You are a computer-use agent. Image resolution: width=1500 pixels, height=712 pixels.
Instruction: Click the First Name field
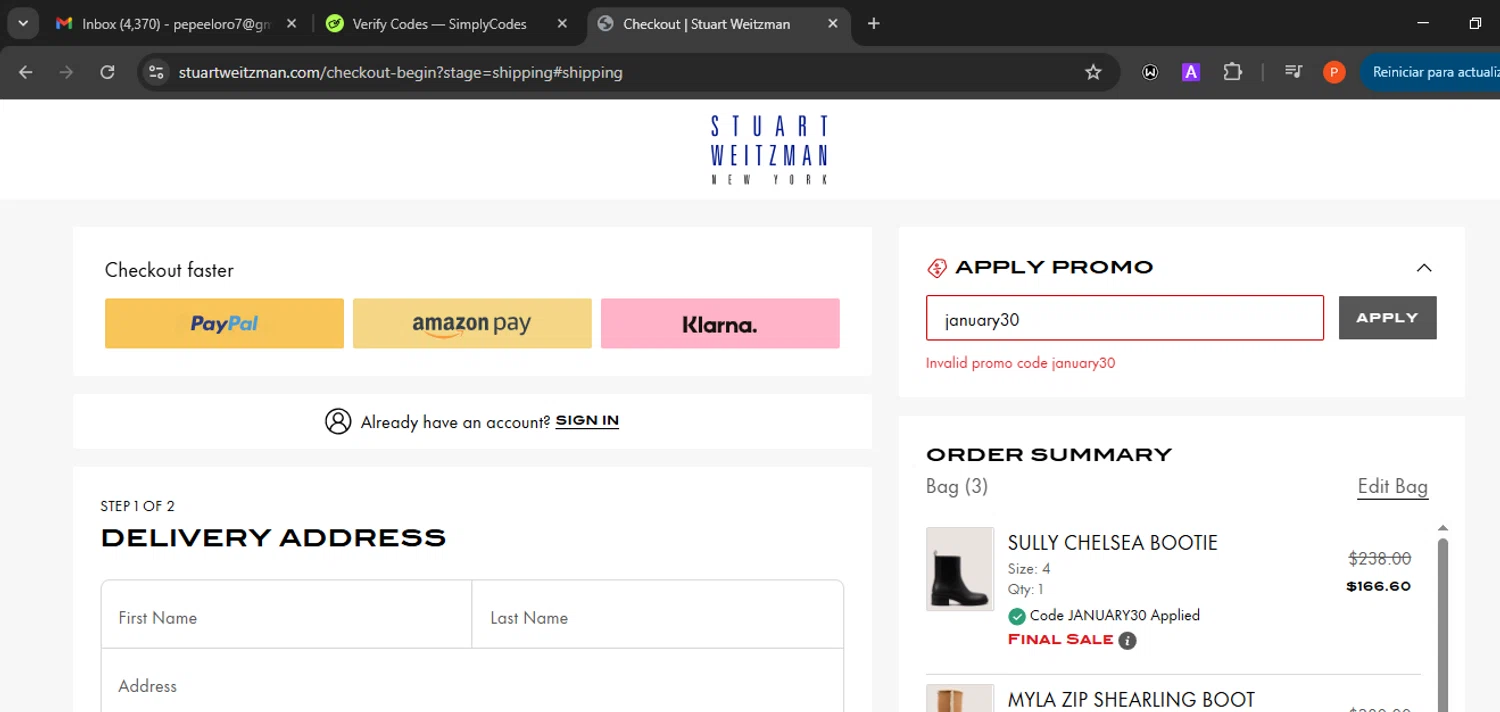(286, 615)
